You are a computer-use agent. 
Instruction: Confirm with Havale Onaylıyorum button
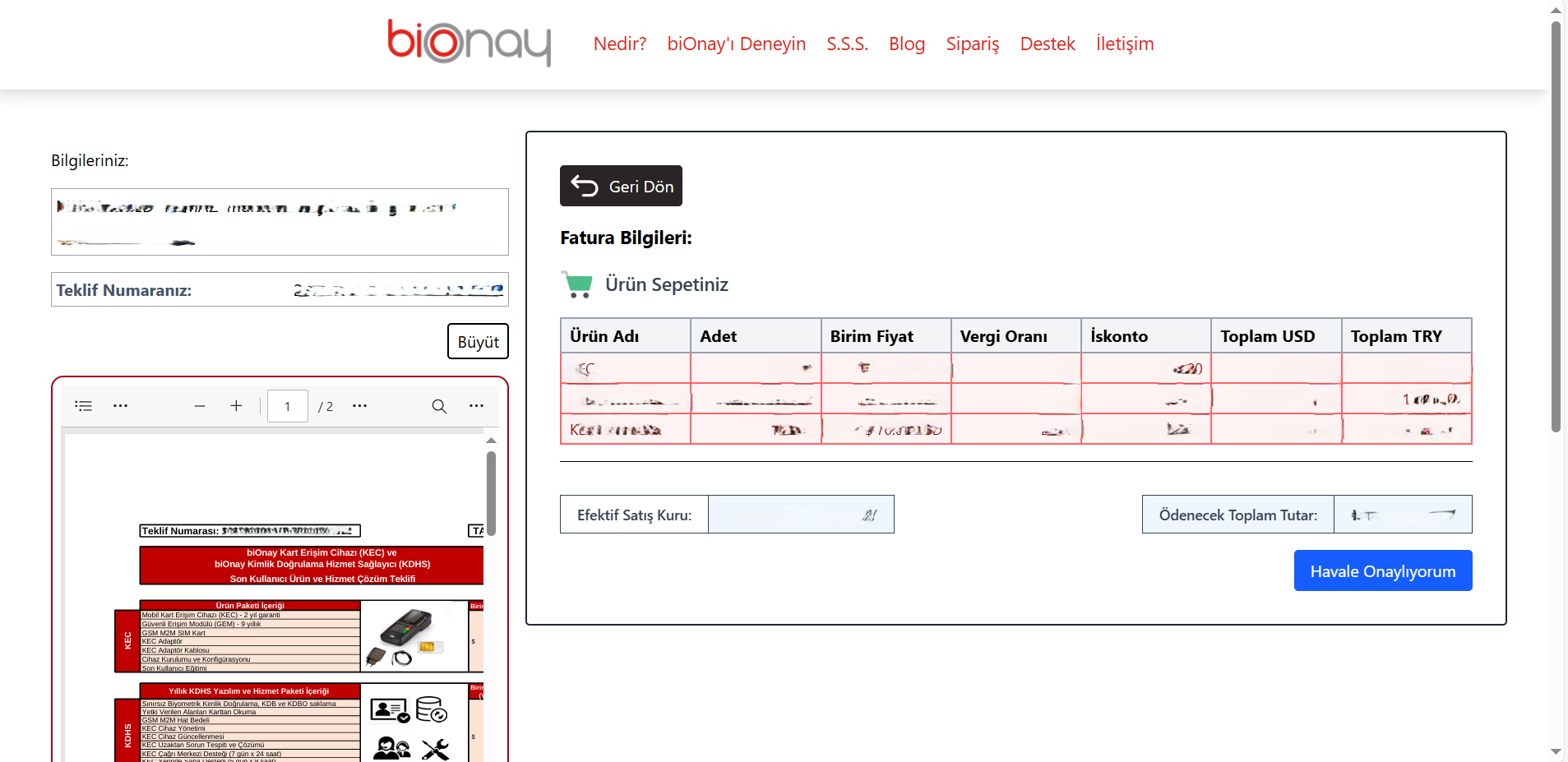[x=1382, y=571]
